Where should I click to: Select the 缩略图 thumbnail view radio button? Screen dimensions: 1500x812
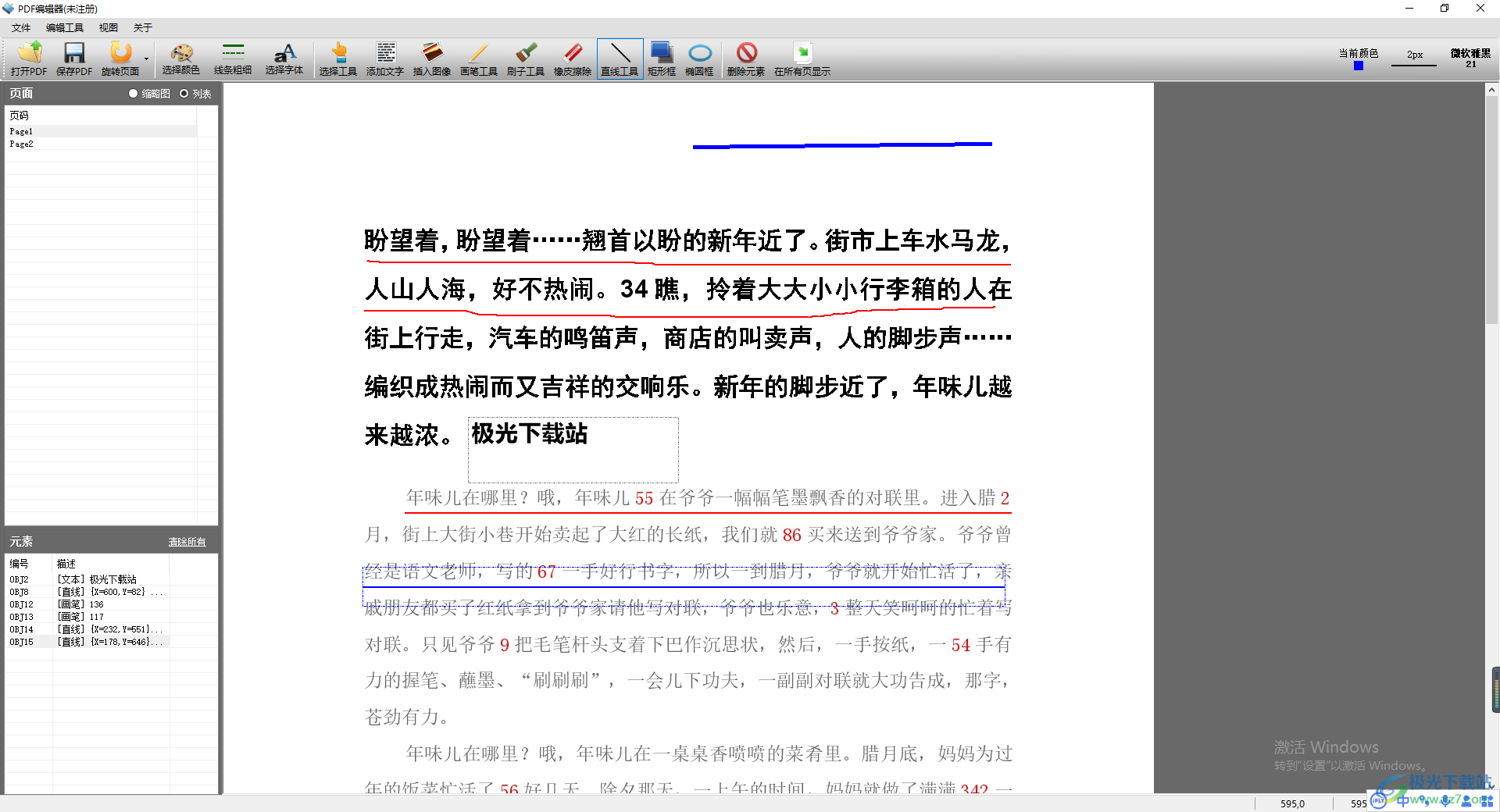(x=134, y=94)
